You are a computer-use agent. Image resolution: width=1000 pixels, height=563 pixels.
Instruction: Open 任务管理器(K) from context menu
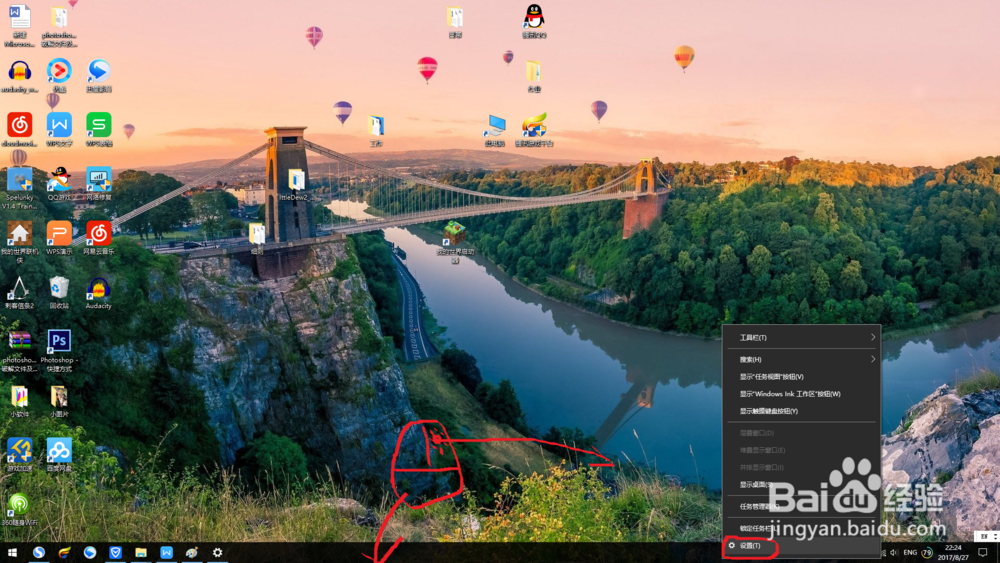click(801, 506)
